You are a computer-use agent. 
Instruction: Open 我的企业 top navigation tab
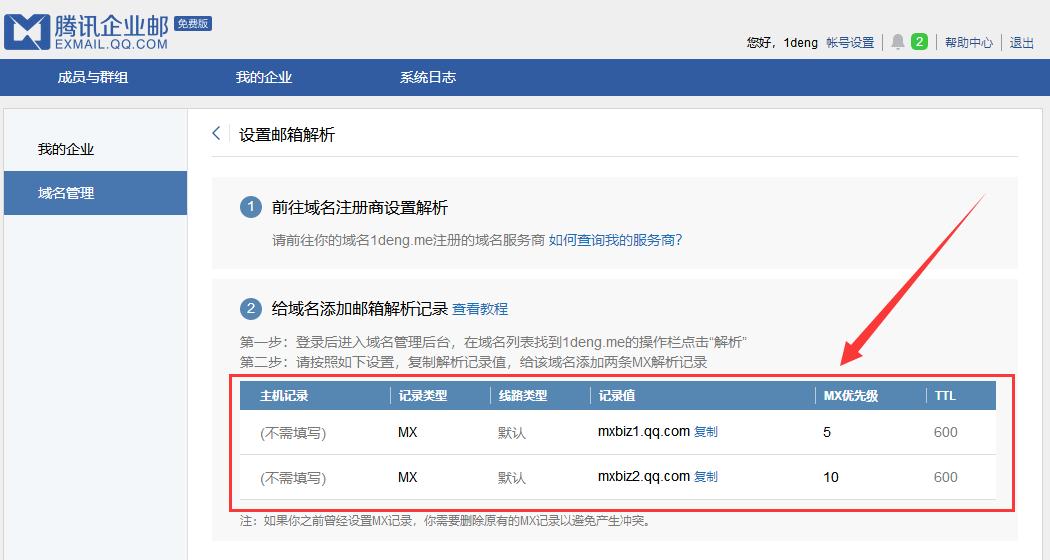[x=264, y=78]
